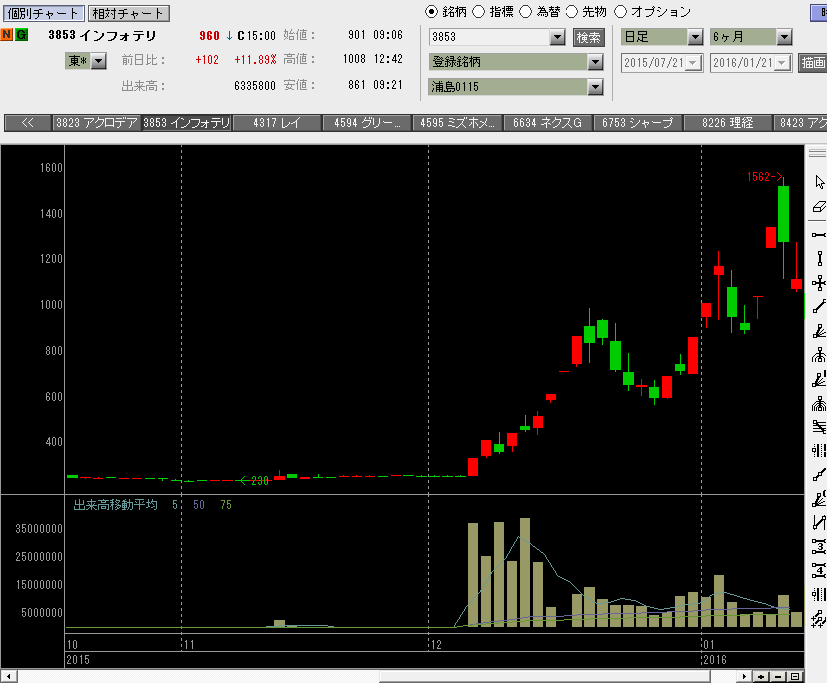827x683 pixels.
Task: Select the parallel lines pitchfork tool
Action: 819,427
